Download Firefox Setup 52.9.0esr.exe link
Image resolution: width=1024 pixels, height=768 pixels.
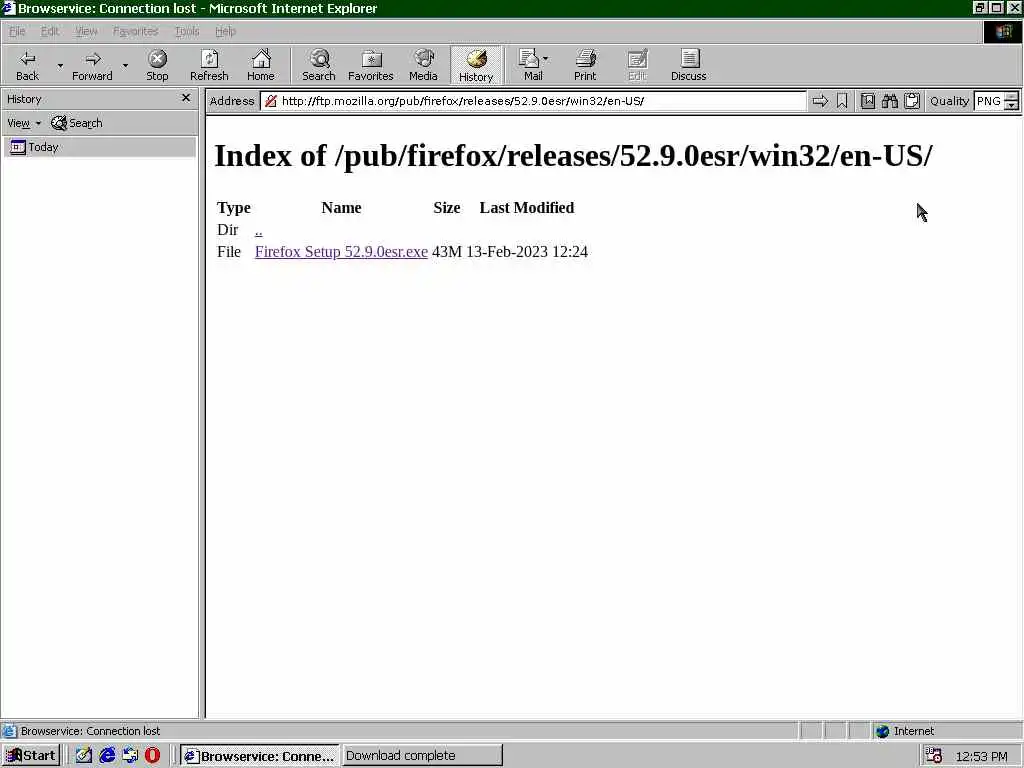341,252
